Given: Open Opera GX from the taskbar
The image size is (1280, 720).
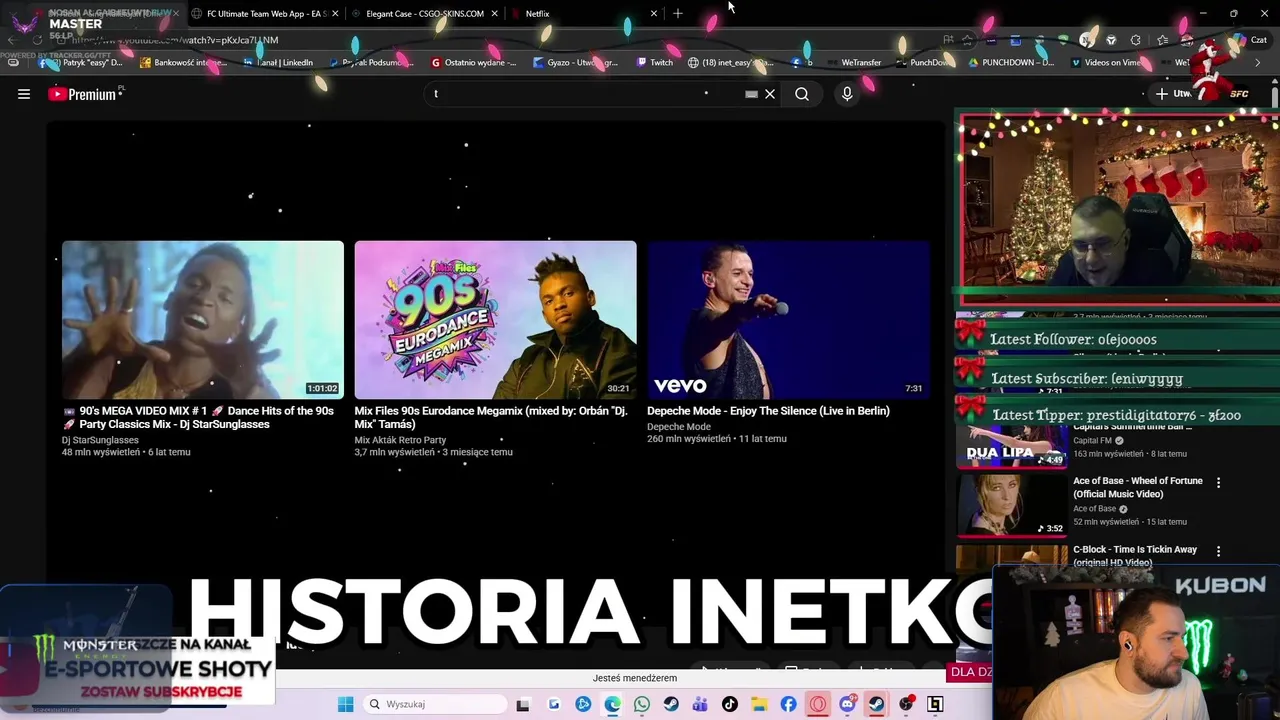Looking at the screenshot, I should click(818, 705).
